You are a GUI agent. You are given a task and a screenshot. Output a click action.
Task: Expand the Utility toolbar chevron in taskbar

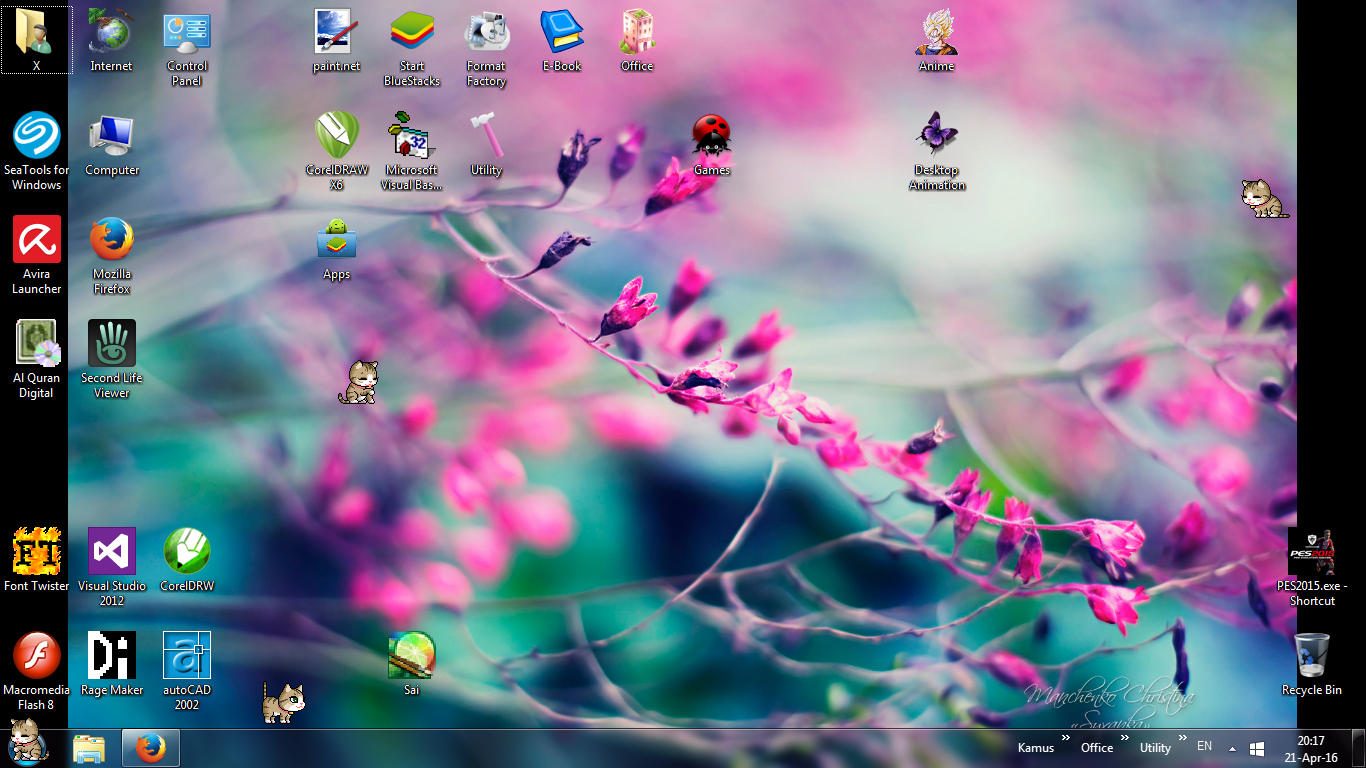tap(1183, 739)
